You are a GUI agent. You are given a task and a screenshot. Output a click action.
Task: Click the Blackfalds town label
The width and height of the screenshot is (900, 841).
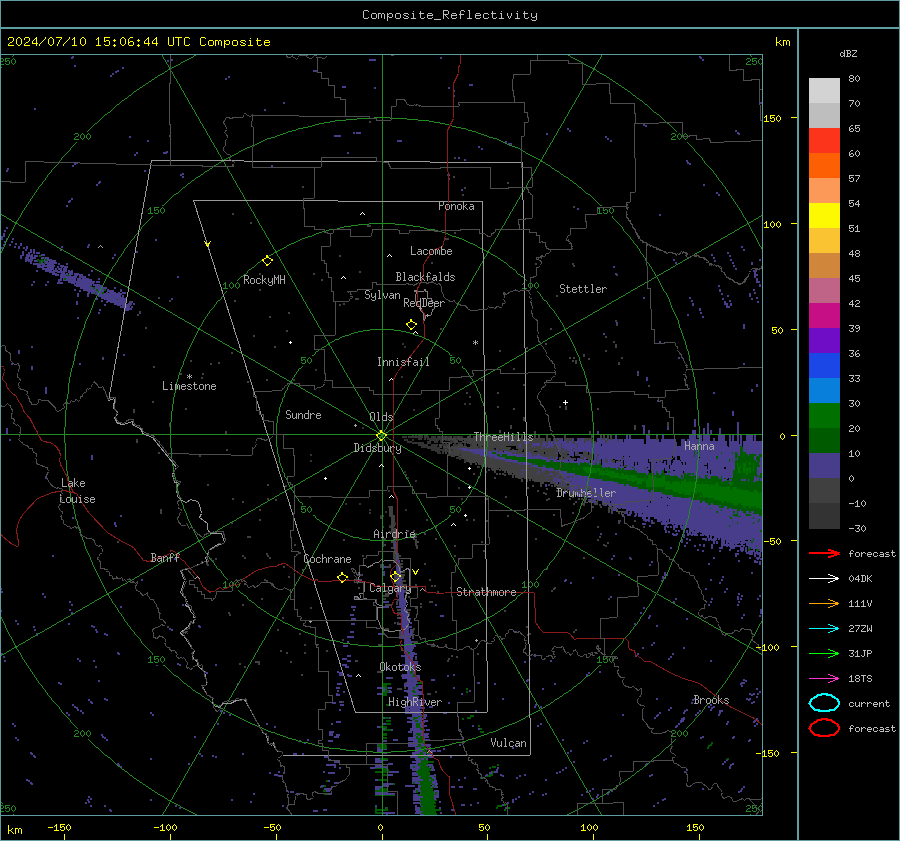click(425, 277)
